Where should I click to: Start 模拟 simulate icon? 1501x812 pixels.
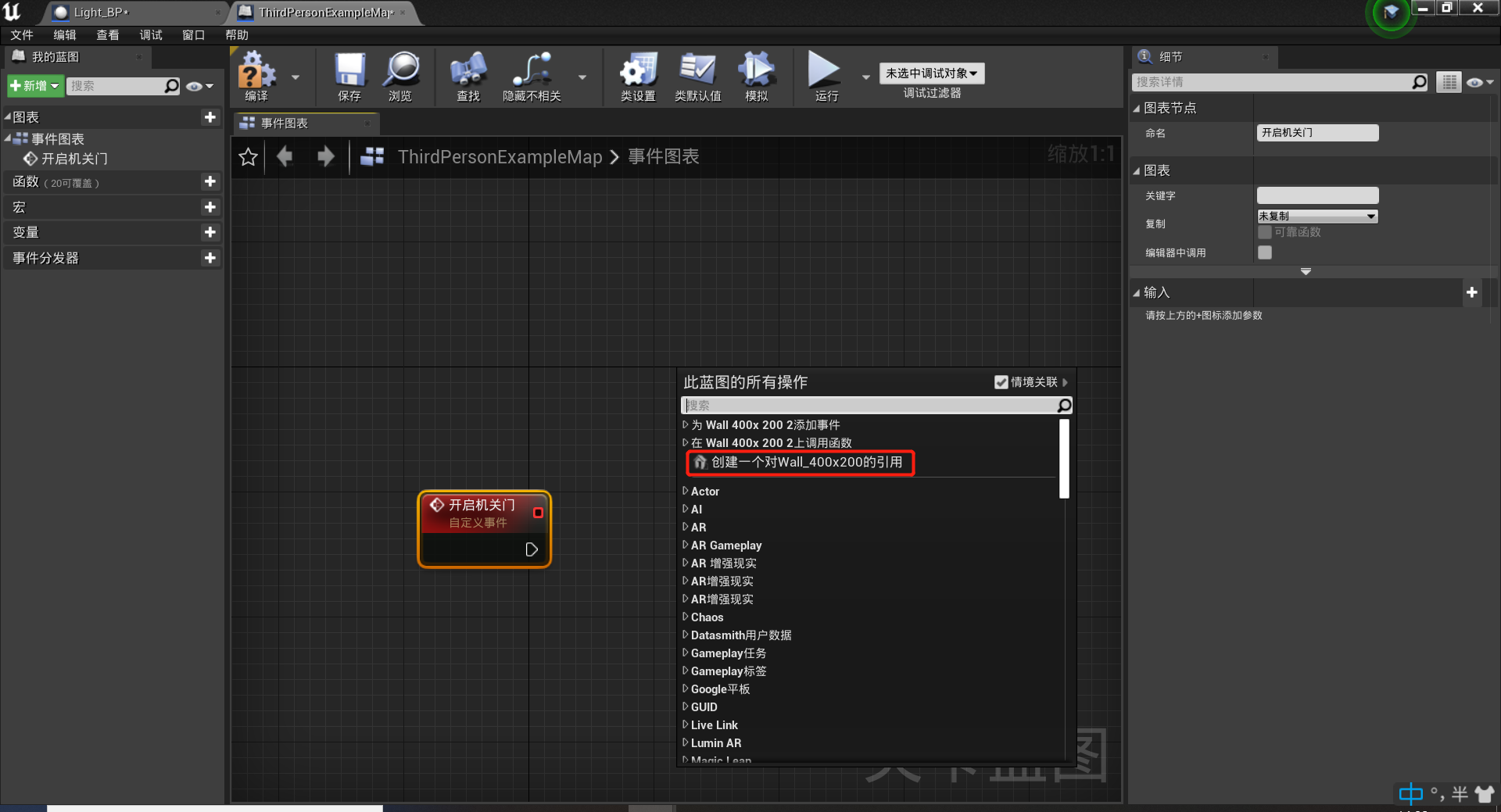pyautogui.click(x=756, y=76)
